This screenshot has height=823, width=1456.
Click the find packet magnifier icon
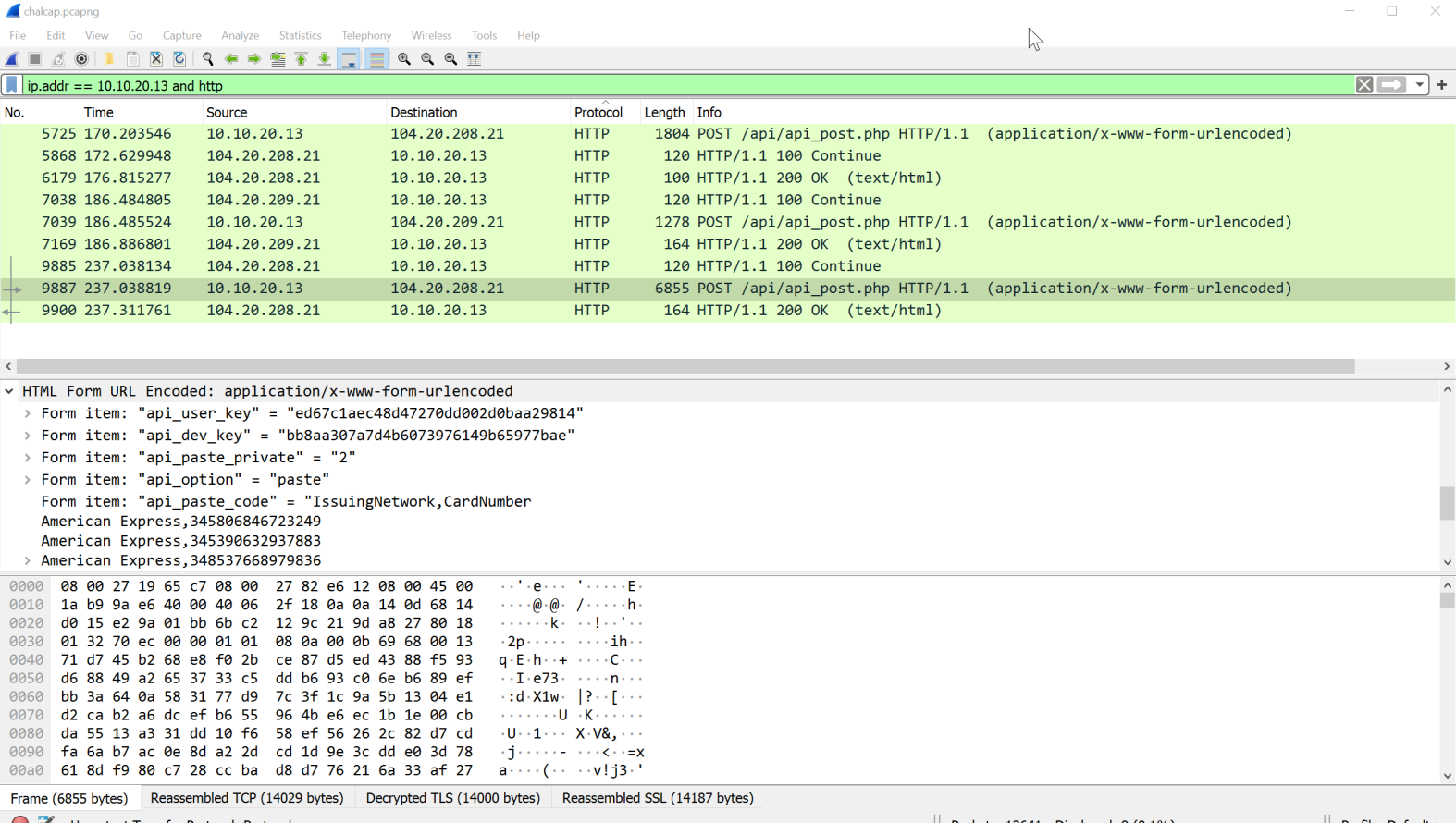click(208, 59)
